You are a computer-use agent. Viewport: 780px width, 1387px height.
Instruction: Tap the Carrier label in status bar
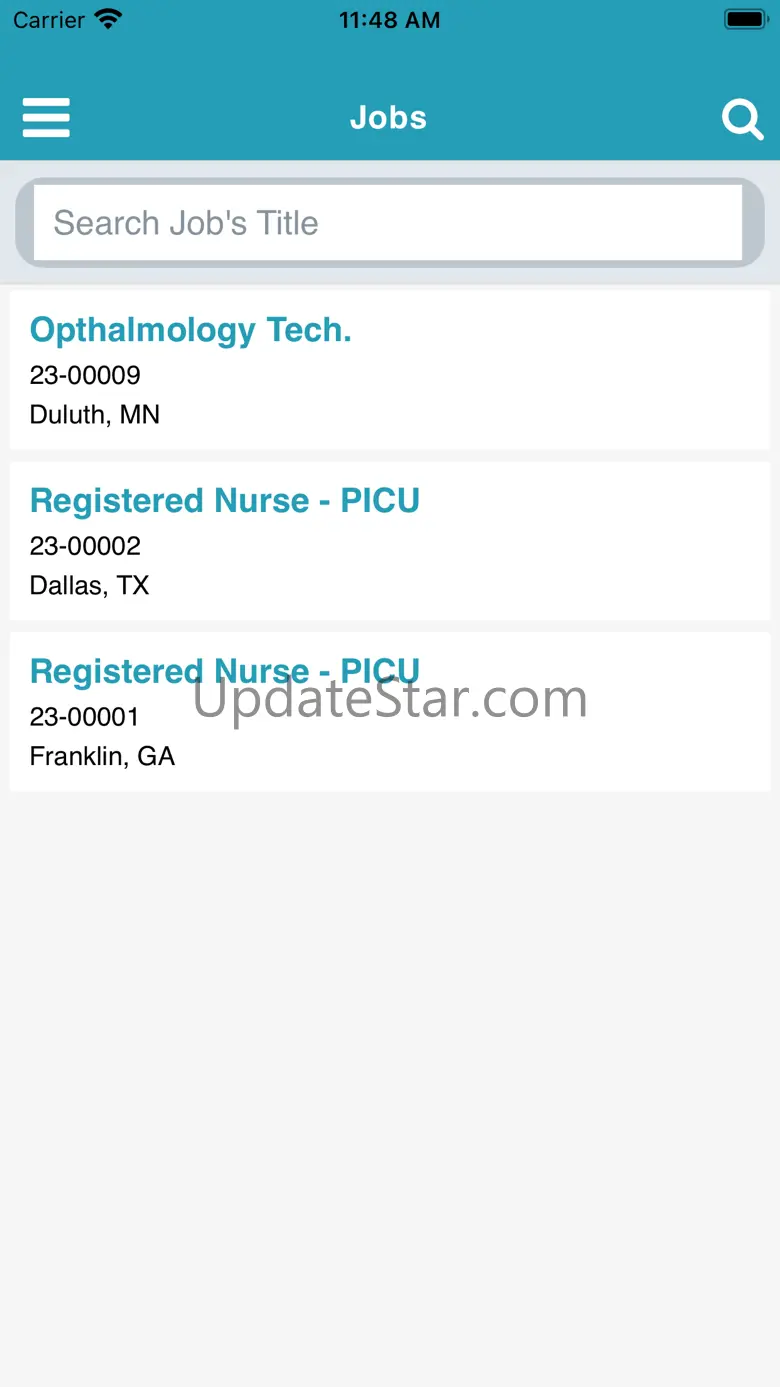pyautogui.click(x=49, y=20)
